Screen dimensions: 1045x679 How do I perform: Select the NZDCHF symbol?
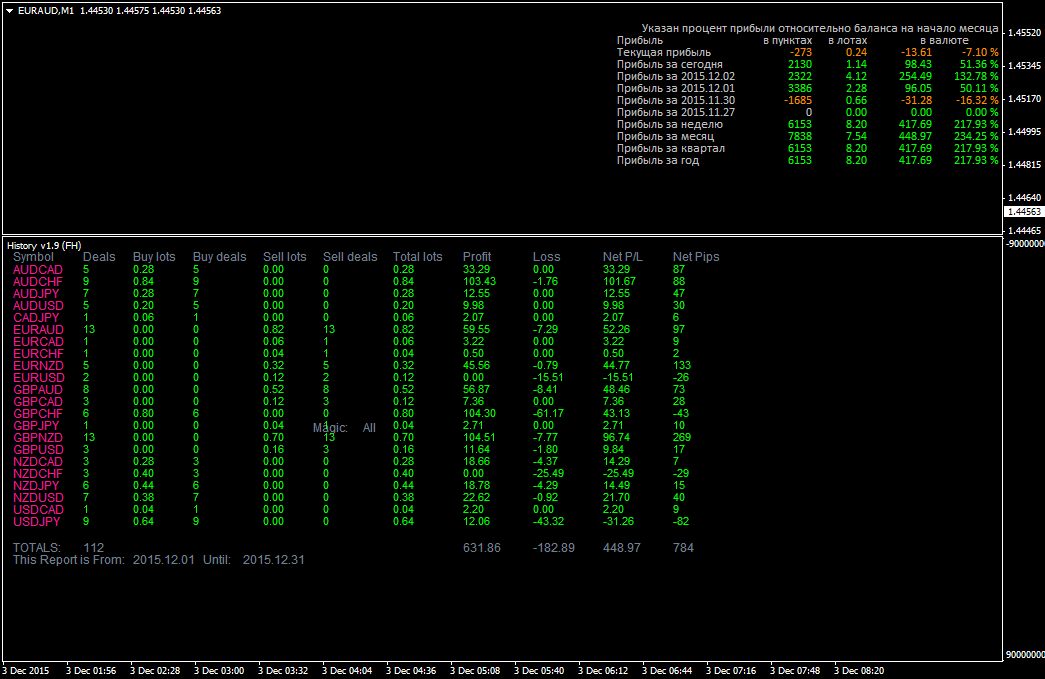pyautogui.click(x=38, y=474)
